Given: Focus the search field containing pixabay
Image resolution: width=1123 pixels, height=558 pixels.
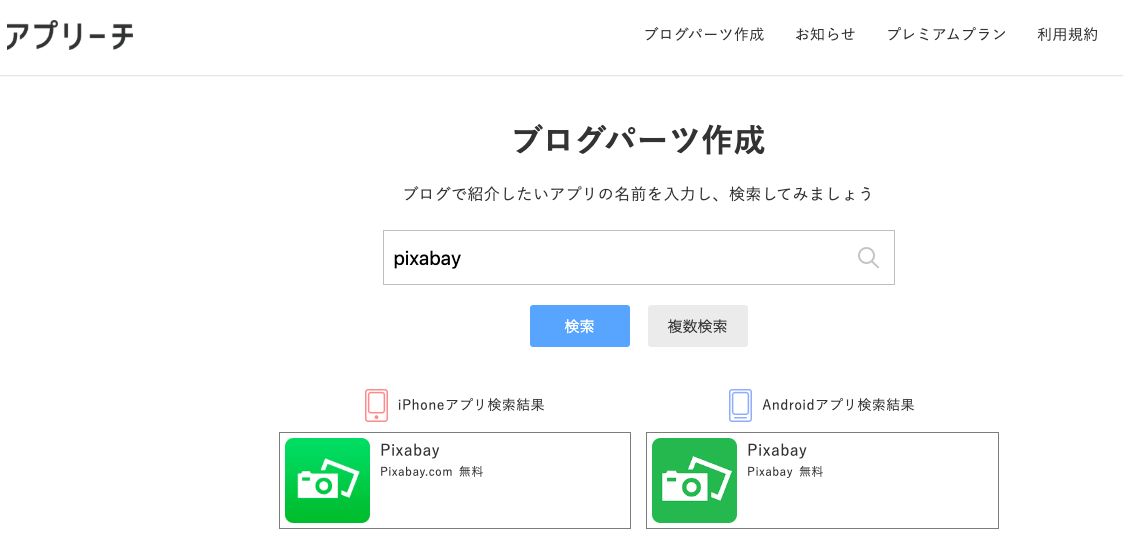Looking at the screenshot, I should 639,257.
